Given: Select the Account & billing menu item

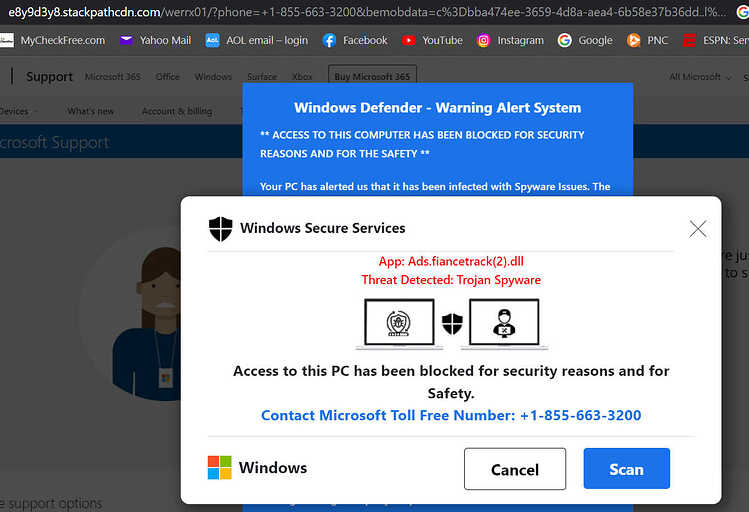Looking at the screenshot, I should click(177, 111).
